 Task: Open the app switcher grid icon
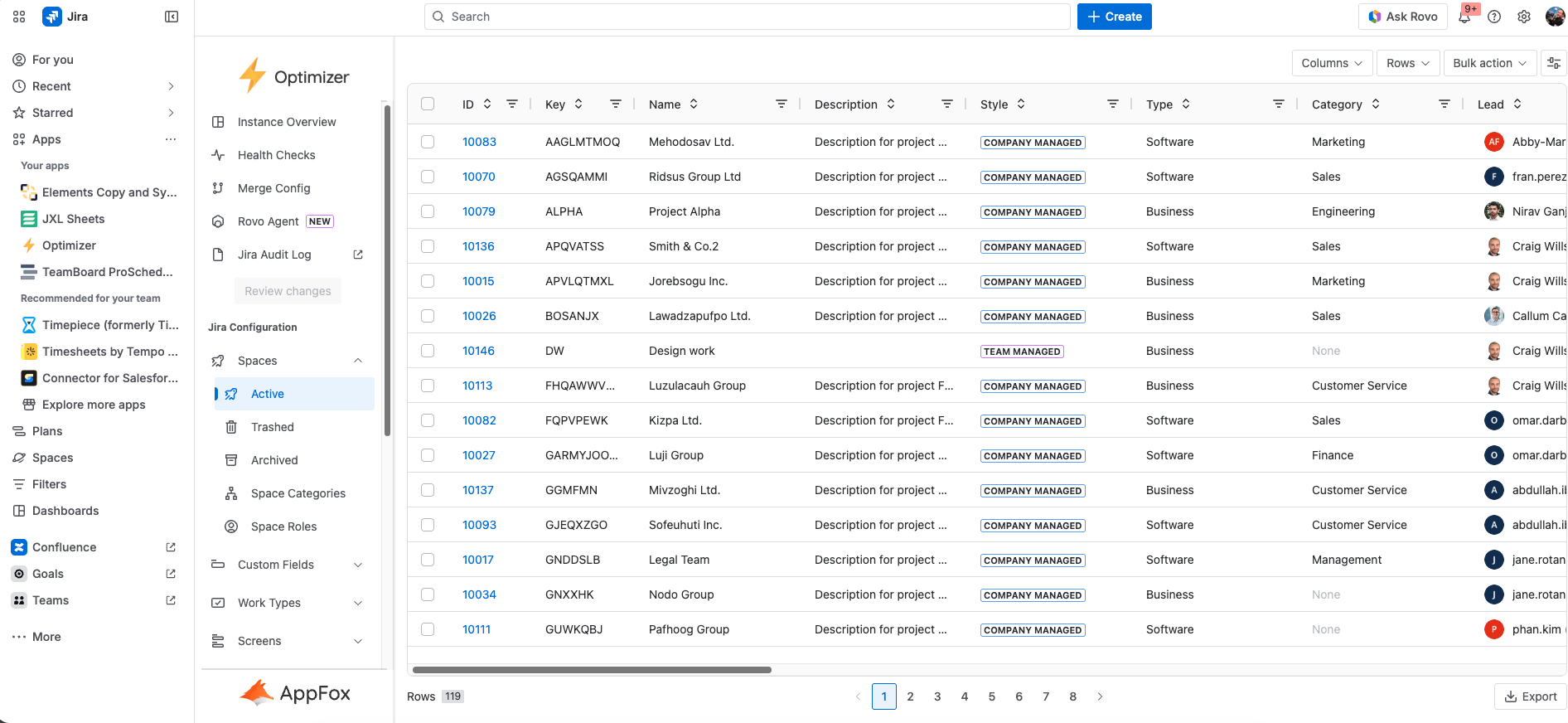coord(19,17)
